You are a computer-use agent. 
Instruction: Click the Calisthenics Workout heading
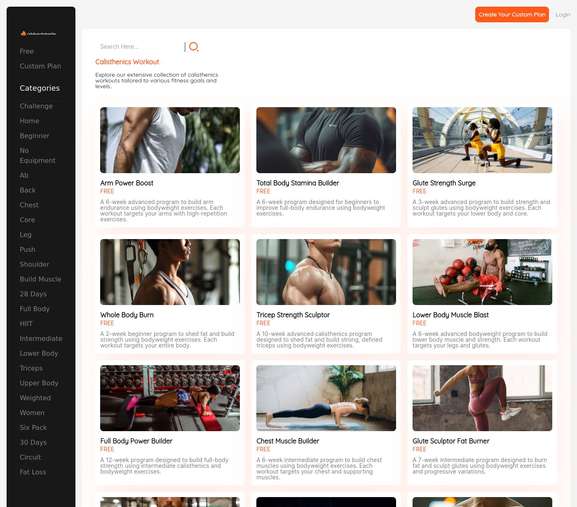[x=127, y=62]
